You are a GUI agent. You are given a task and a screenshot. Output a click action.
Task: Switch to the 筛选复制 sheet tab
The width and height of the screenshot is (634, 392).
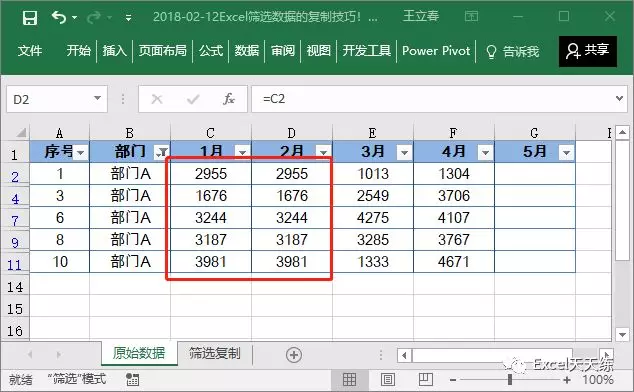215,353
